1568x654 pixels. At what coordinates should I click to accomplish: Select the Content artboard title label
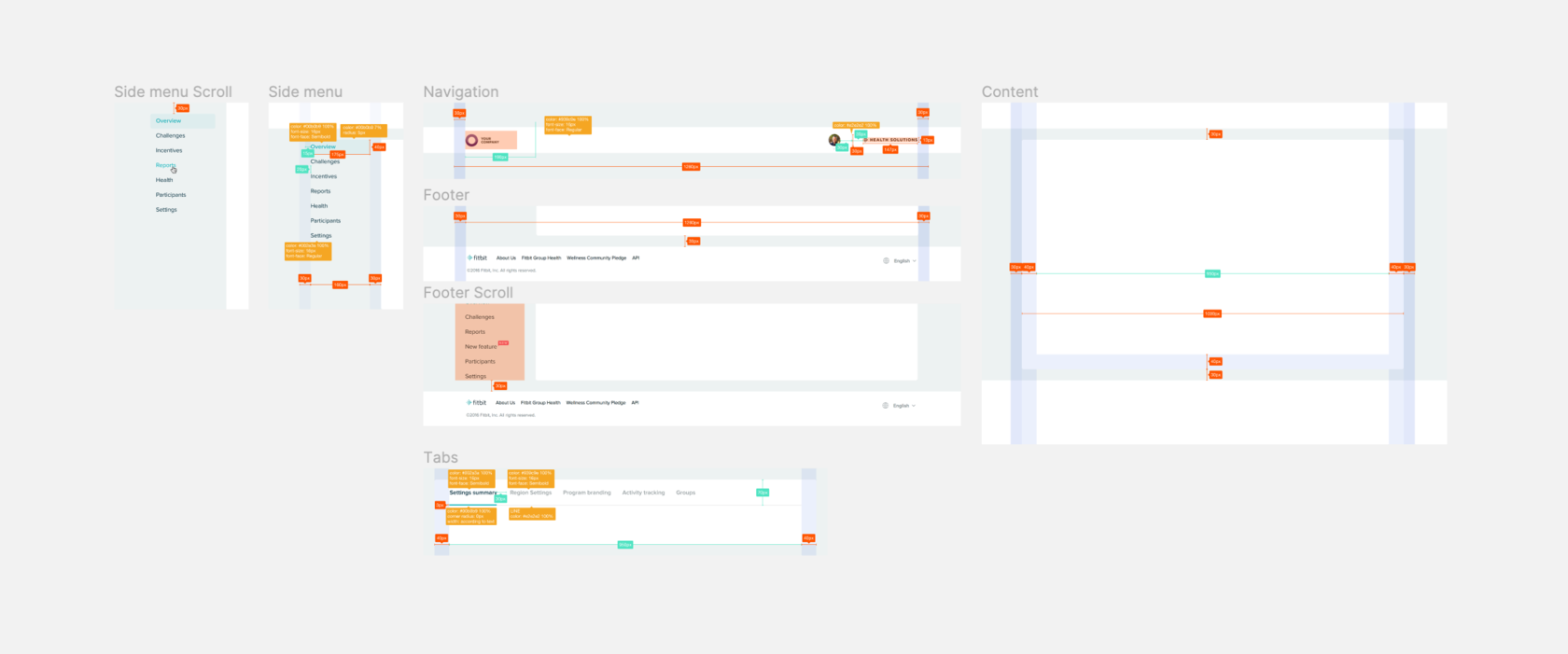[1010, 91]
